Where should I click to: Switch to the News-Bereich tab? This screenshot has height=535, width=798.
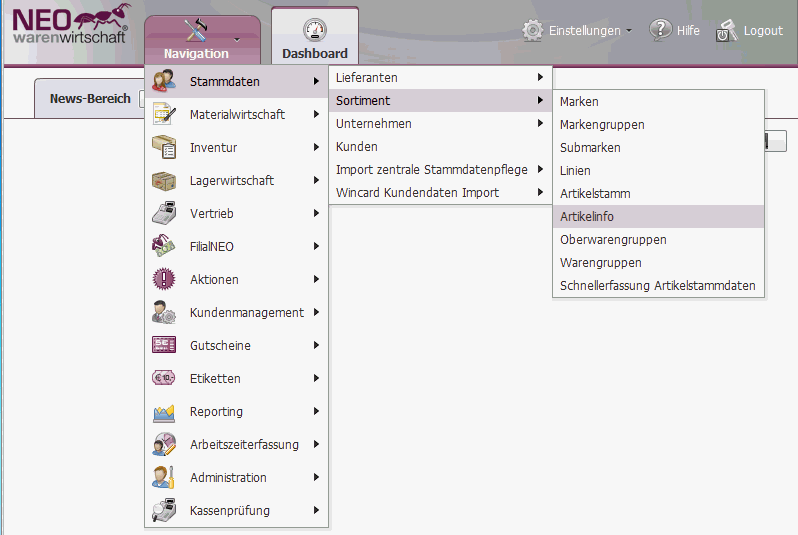[x=90, y=98]
